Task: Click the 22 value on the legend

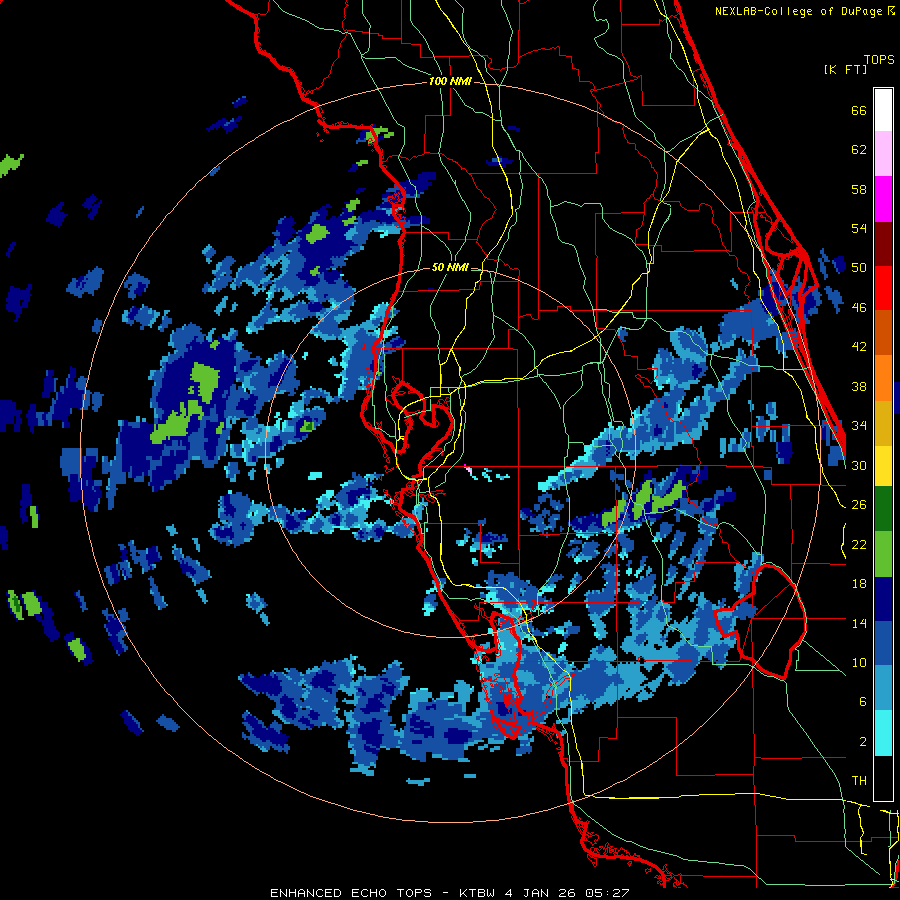Action: [859, 544]
